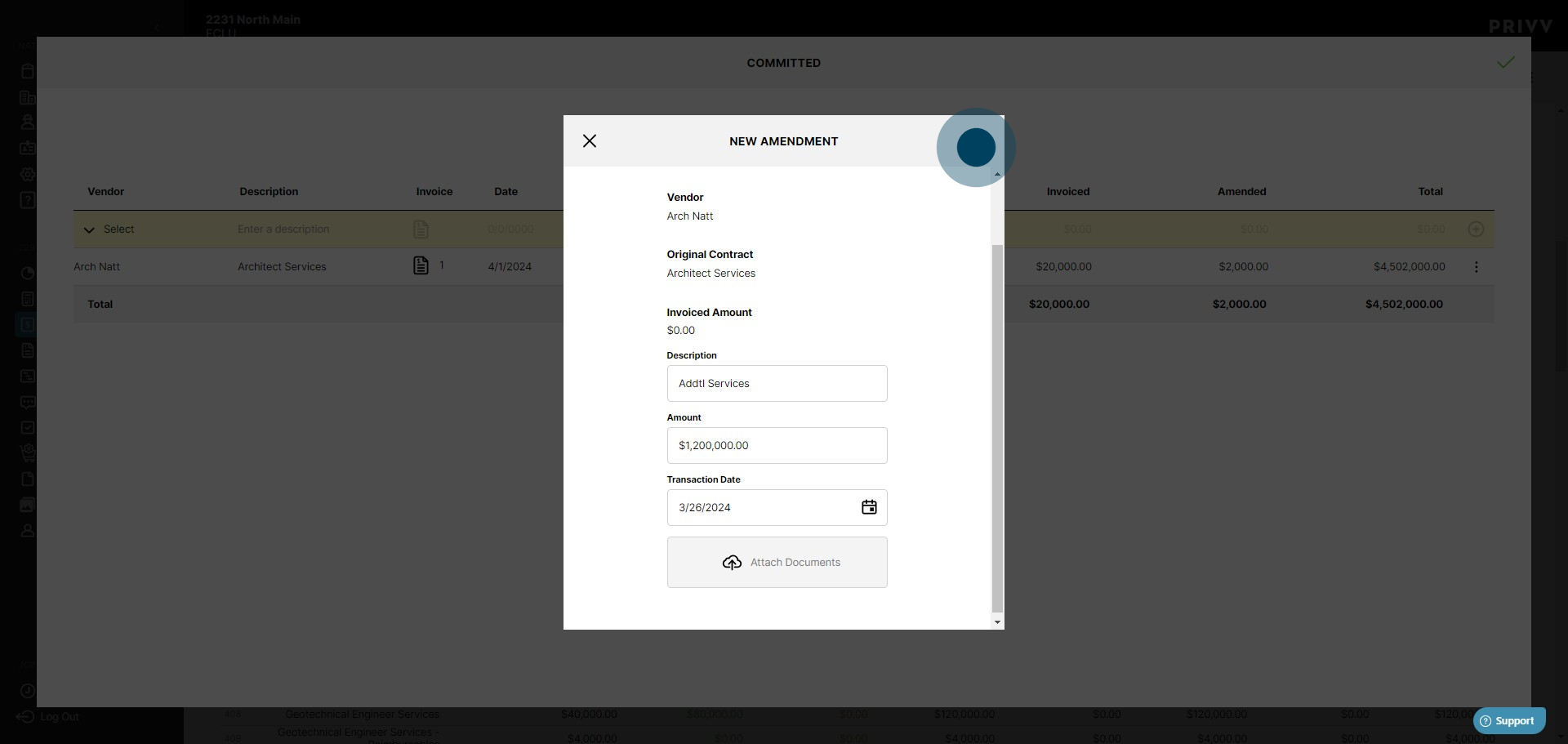The height and width of the screenshot is (744, 1568).
Task: Click Architect Services description in table row
Action: (x=282, y=267)
